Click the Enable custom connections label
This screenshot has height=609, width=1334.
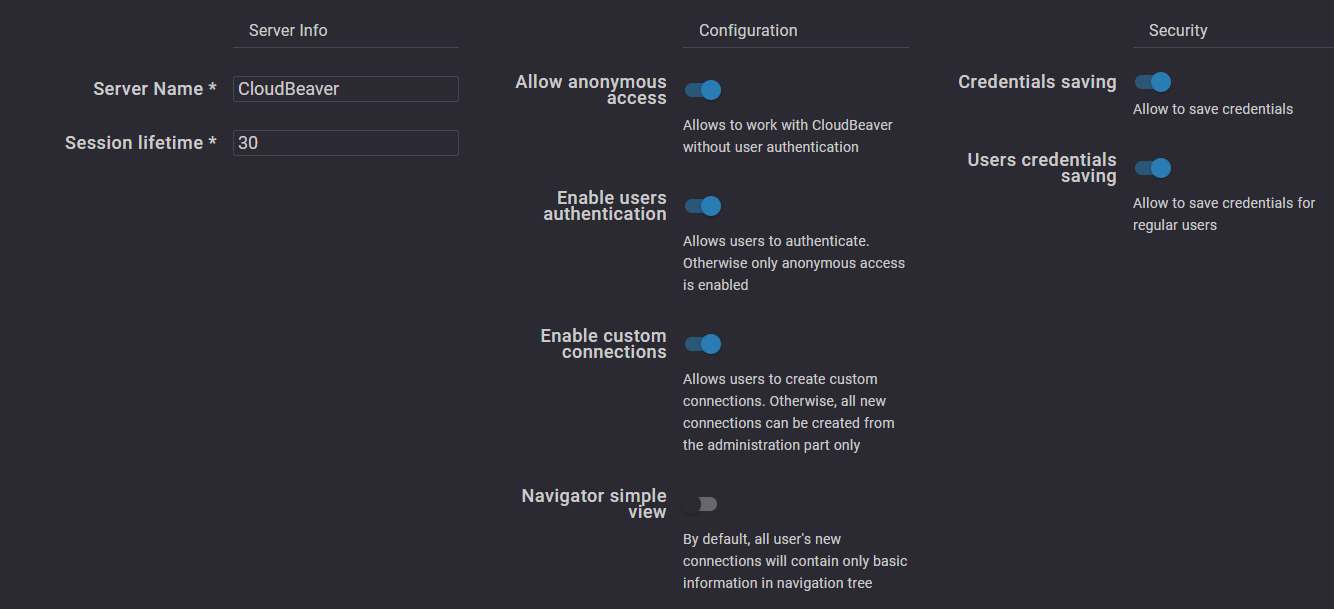click(603, 344)
